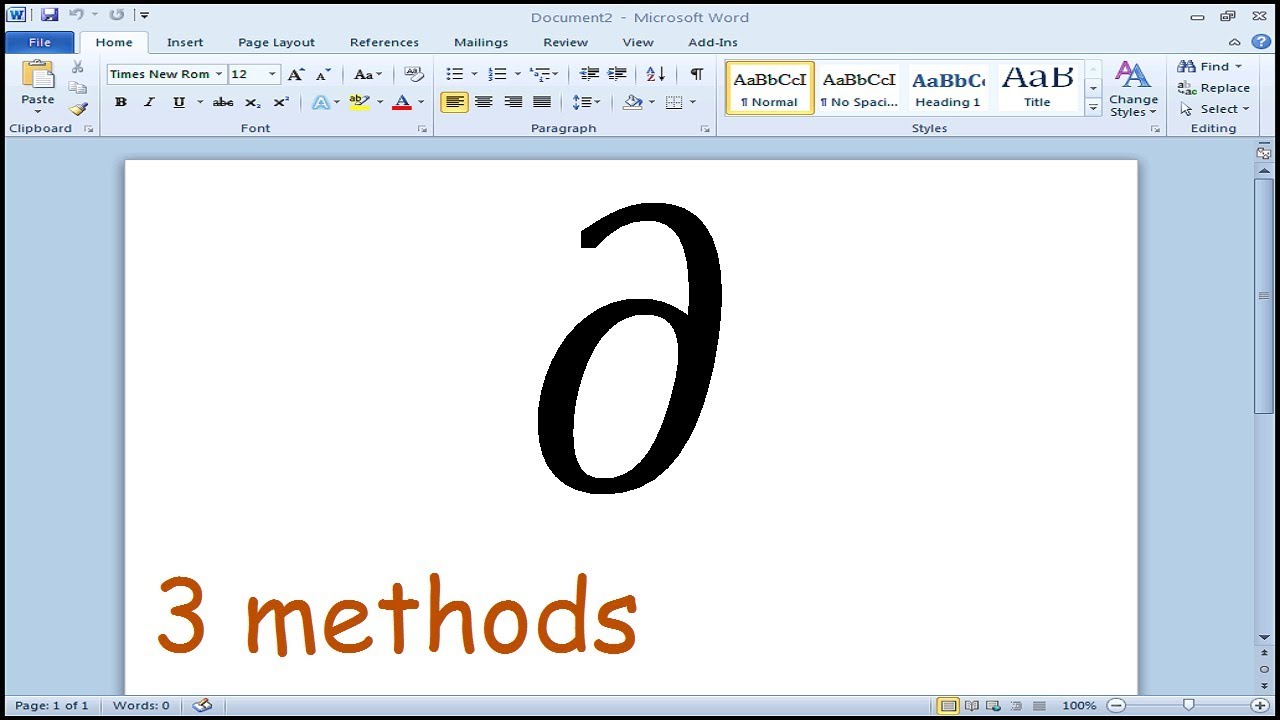Click the Cut scissors icon
This screenshot has height=720, width=1280.
coord(78,67)
